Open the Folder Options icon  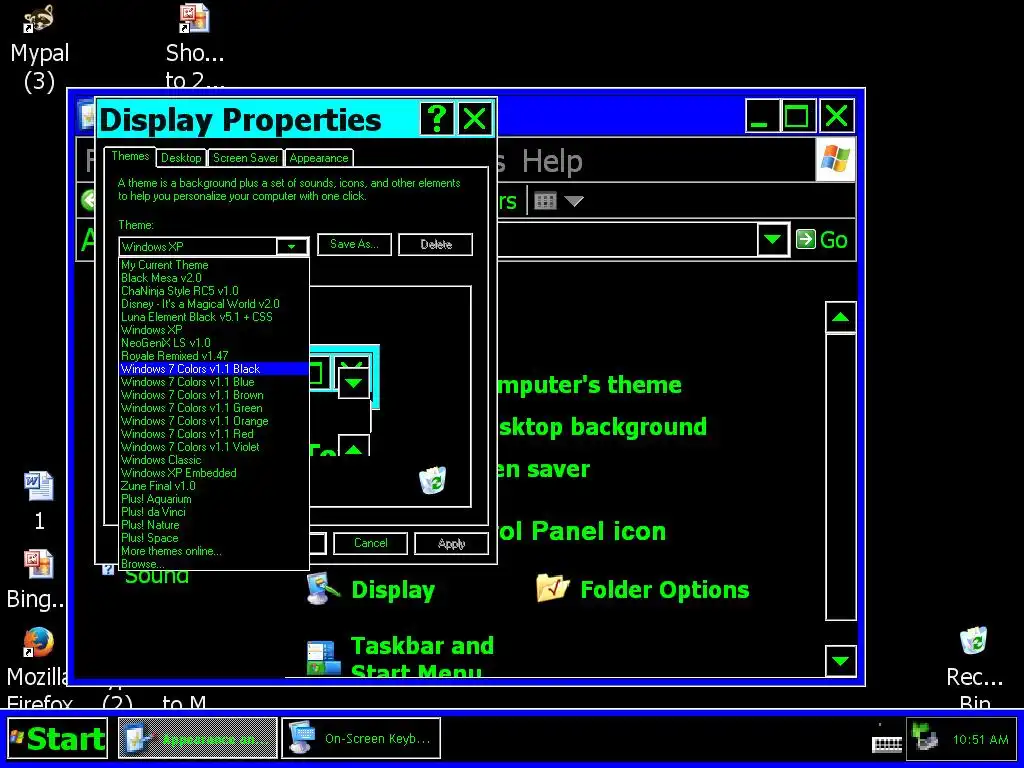click(x=643, y=590)
